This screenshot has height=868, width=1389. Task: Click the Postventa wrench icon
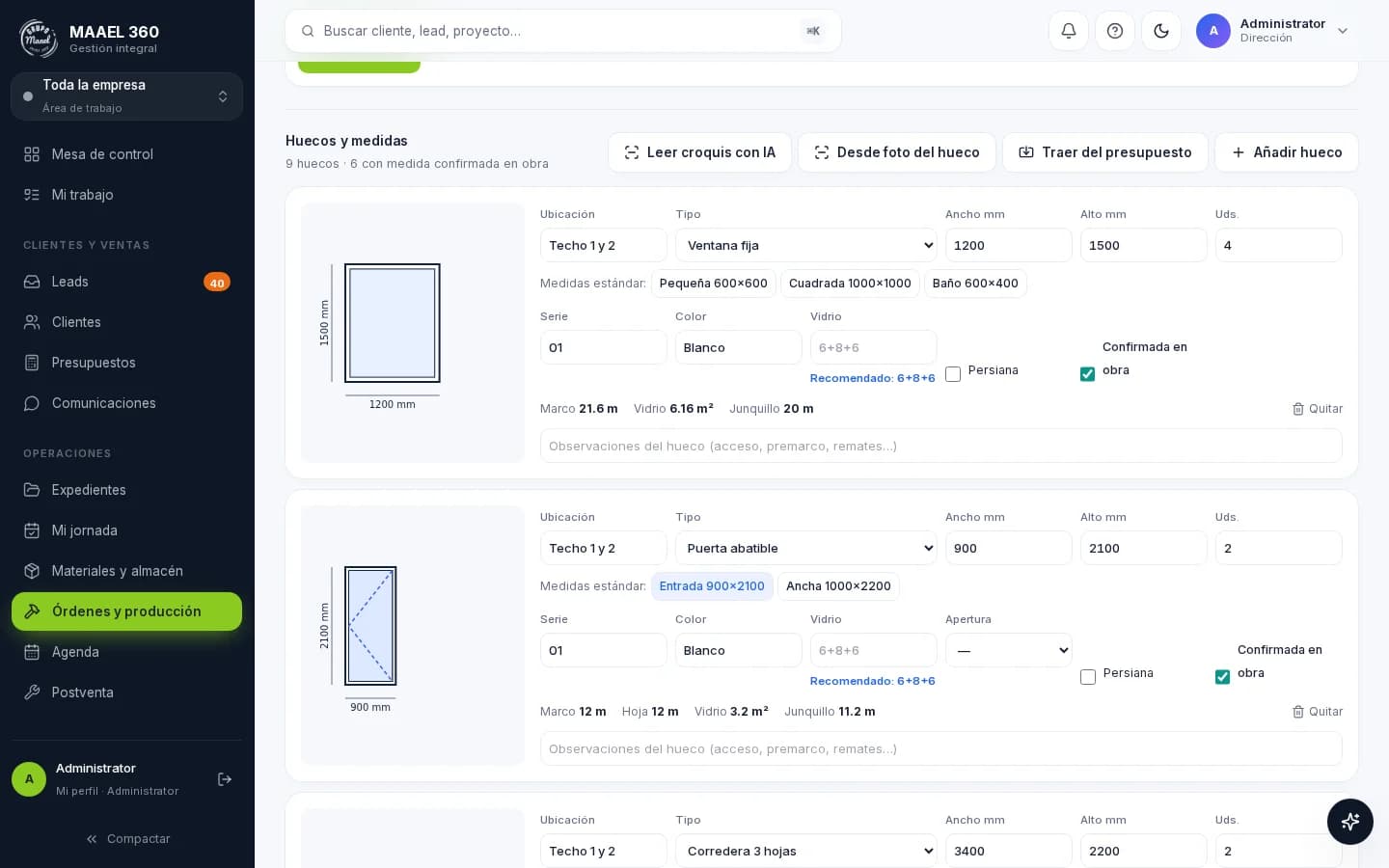point(32,692)
